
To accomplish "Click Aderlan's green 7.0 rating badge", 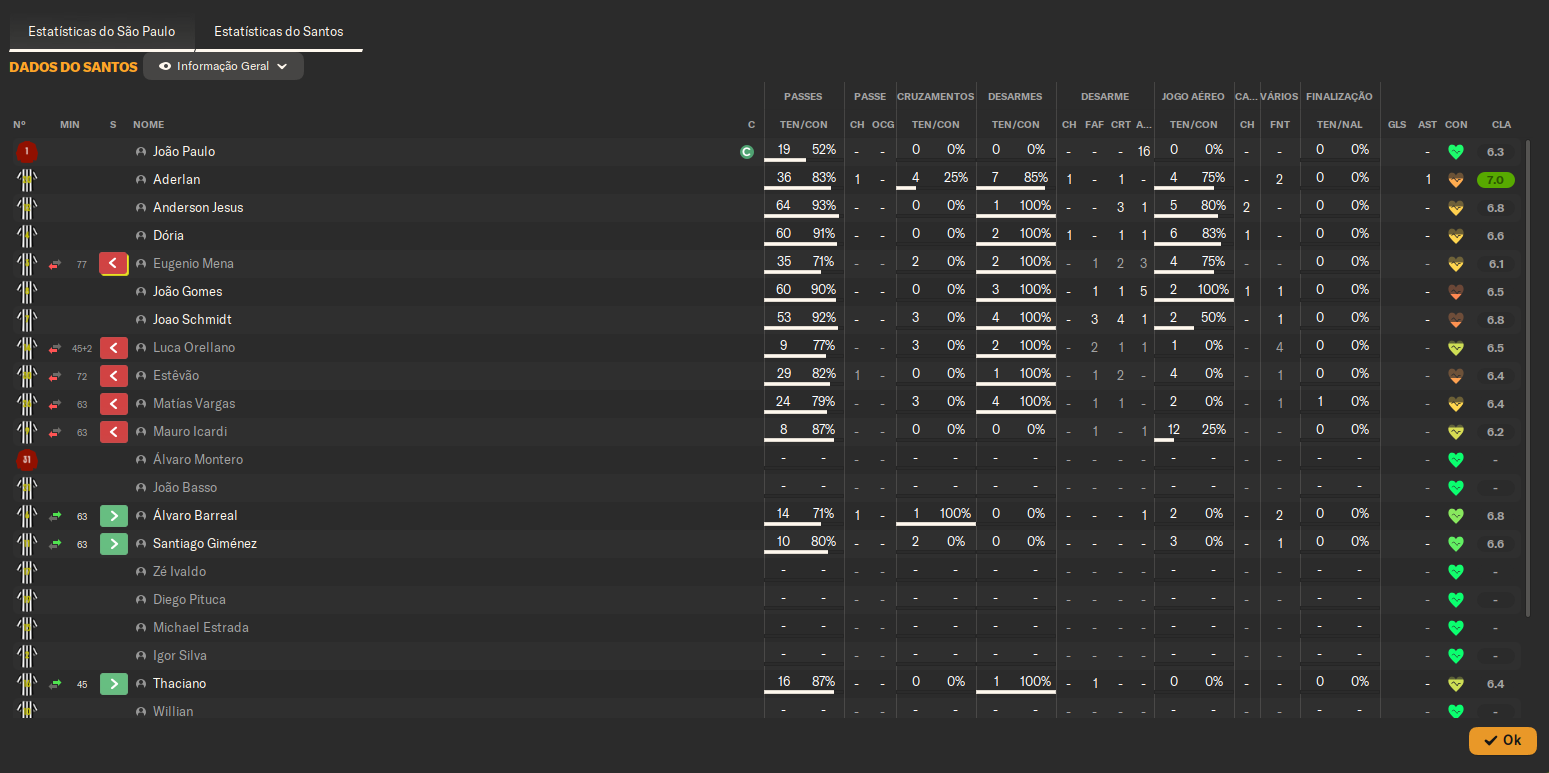I will click(1495, 180).
